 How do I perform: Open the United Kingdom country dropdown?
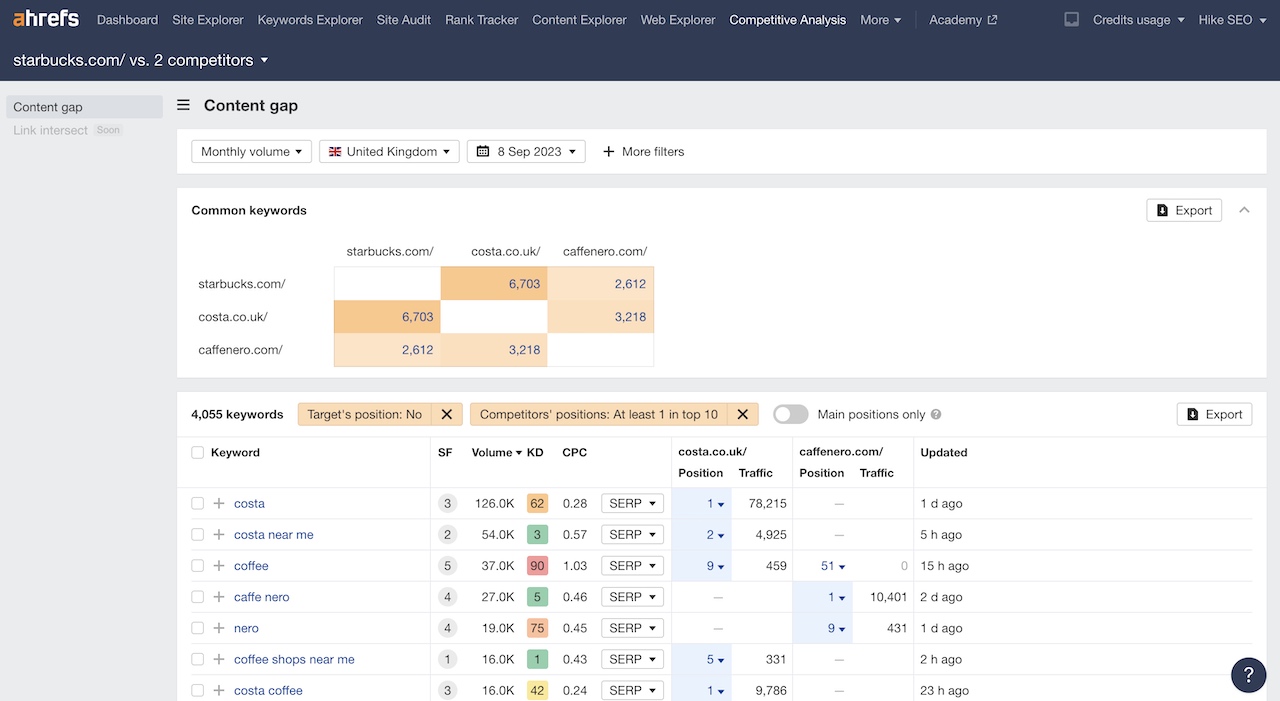coord(389,152)
